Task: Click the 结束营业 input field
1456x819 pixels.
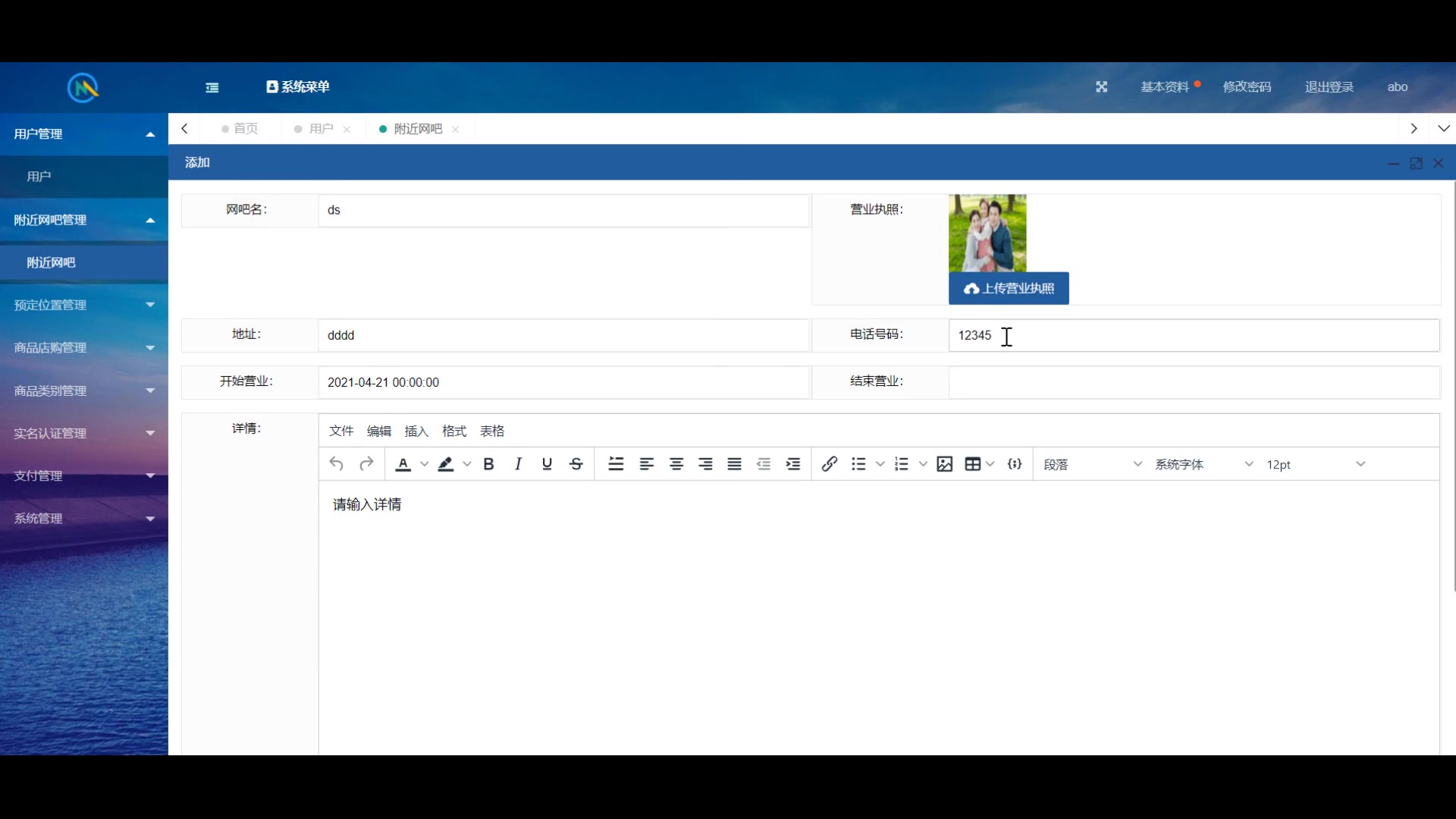Action: point(1194,382)
